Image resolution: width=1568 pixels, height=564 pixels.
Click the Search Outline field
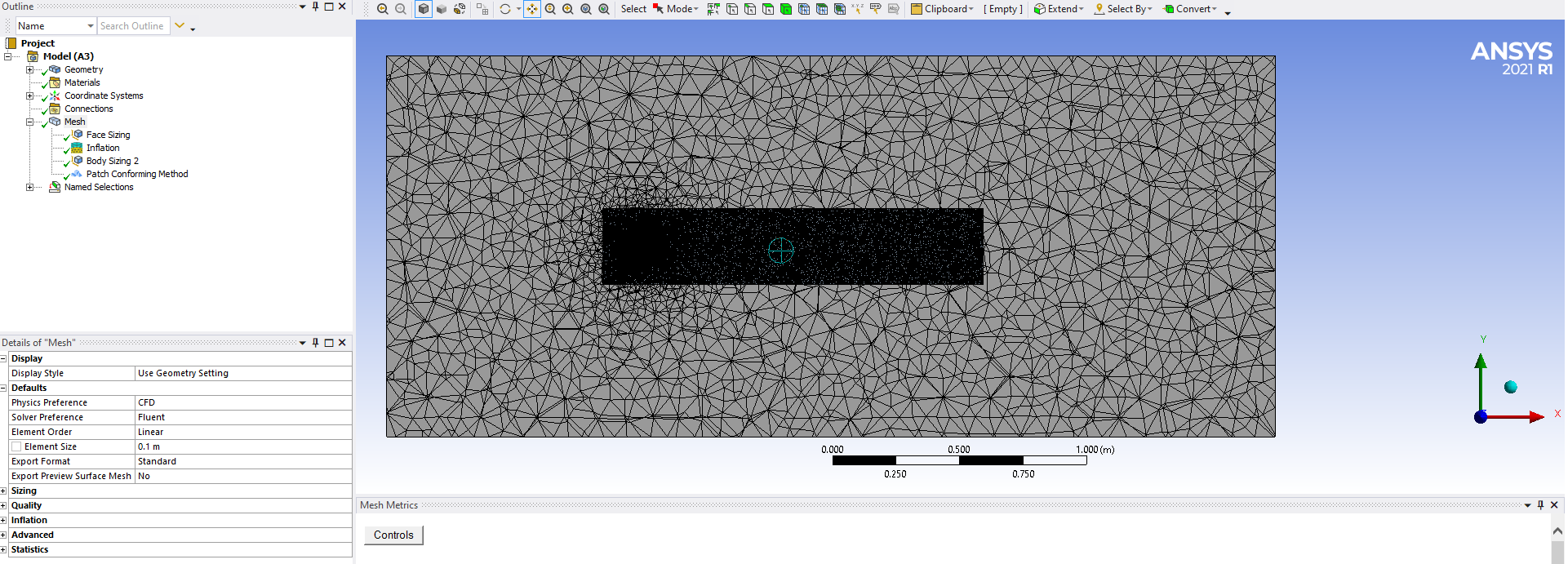pyautogui.click(x=132, y=26)
